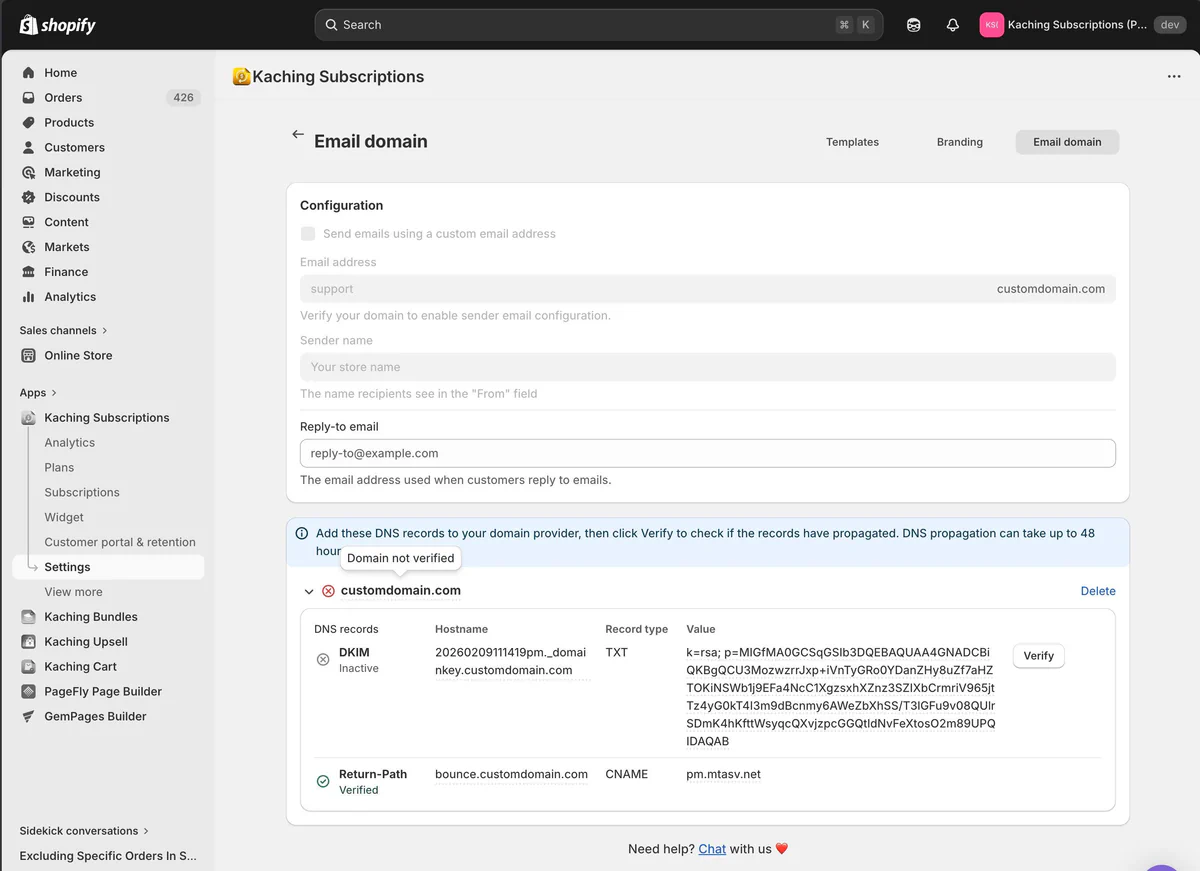Switch to the Templates tab
This screenshot has height=871, width=1200.
[852, 142]
